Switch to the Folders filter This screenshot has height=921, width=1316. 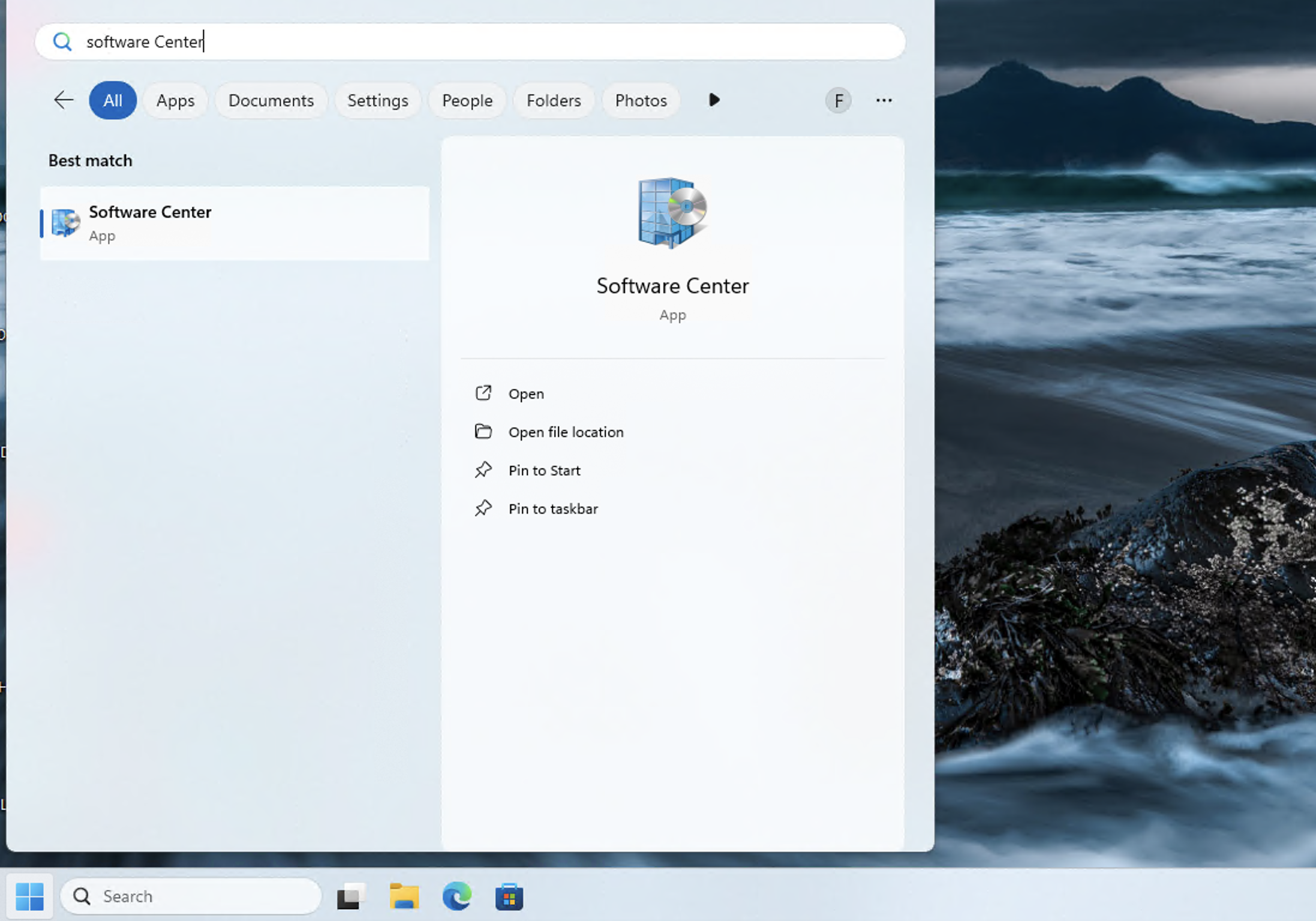(554, 100)
